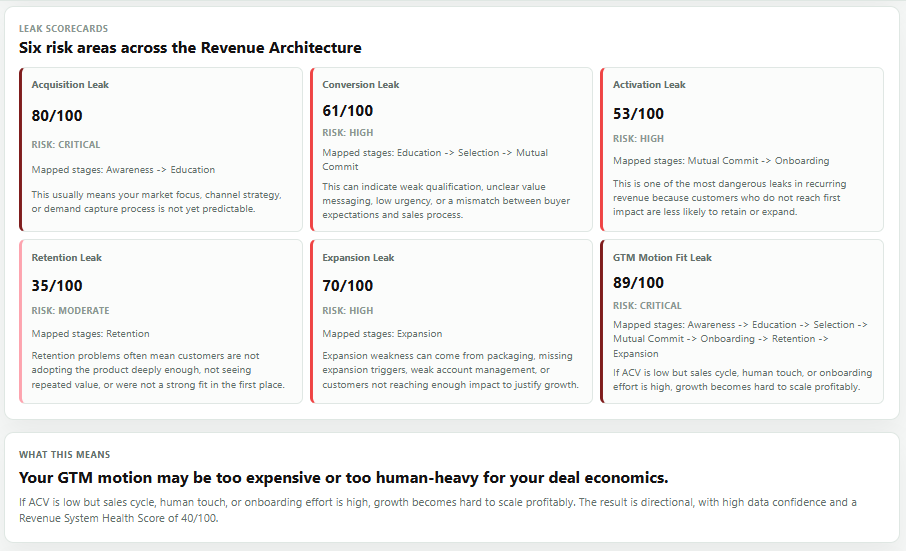Select the Expansion Leak card title

[x=358, y=258]
